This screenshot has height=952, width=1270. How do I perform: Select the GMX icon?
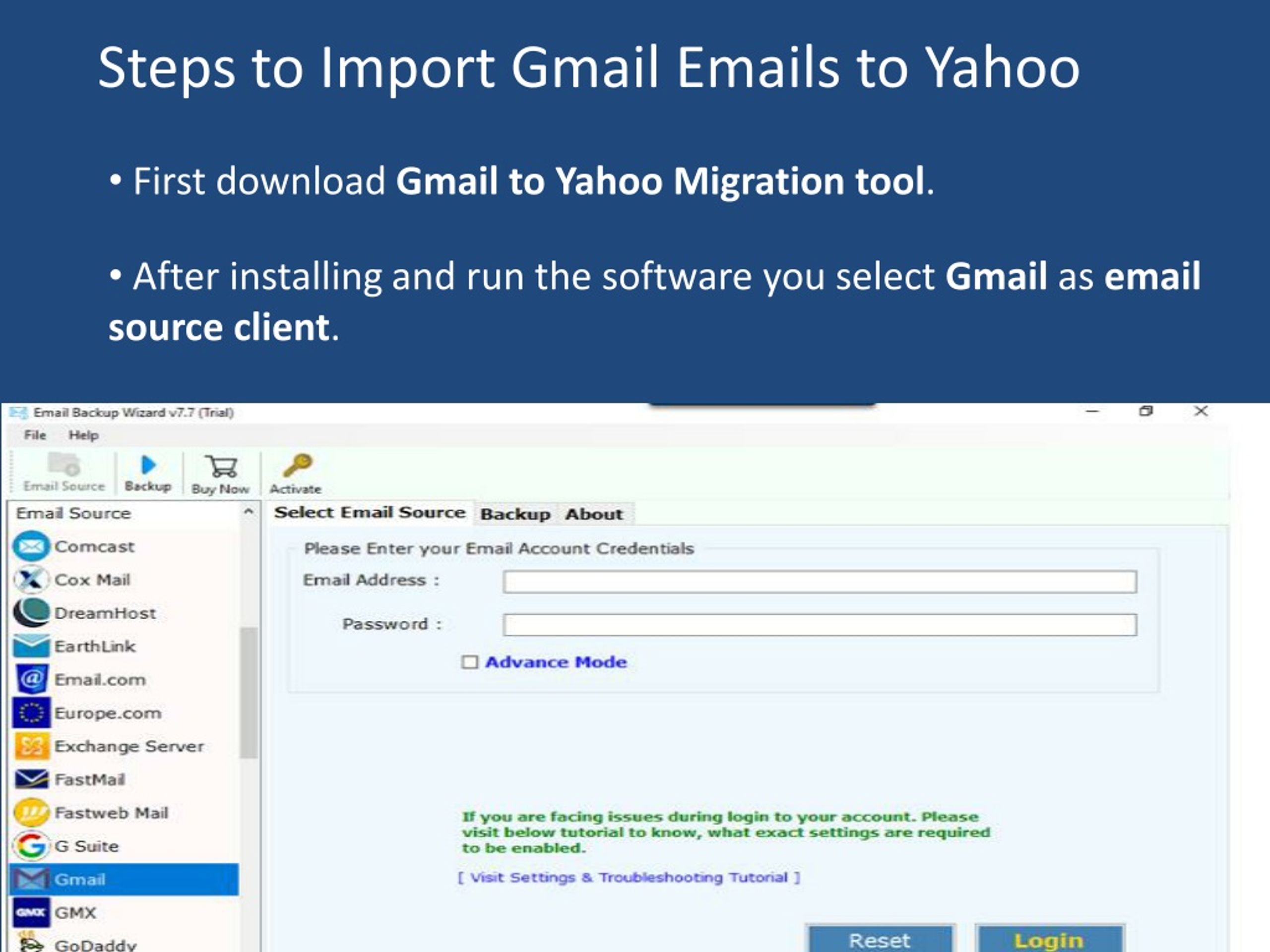pos(31,912)
